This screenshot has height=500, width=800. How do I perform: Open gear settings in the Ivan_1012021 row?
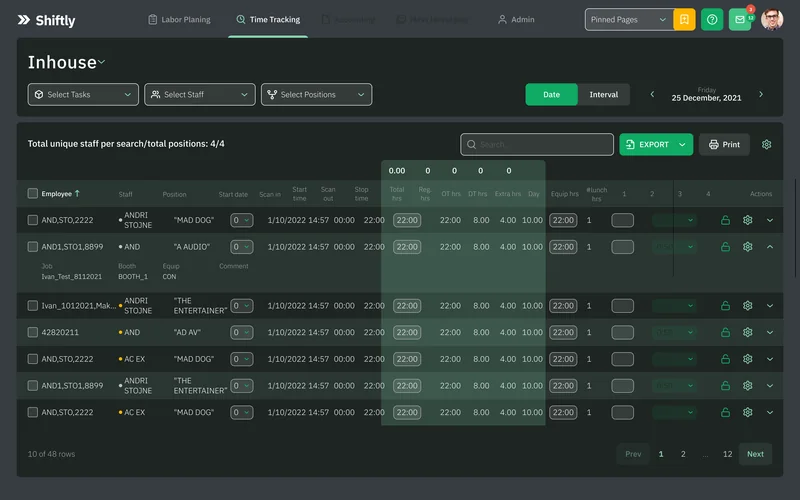click(747, 306)
